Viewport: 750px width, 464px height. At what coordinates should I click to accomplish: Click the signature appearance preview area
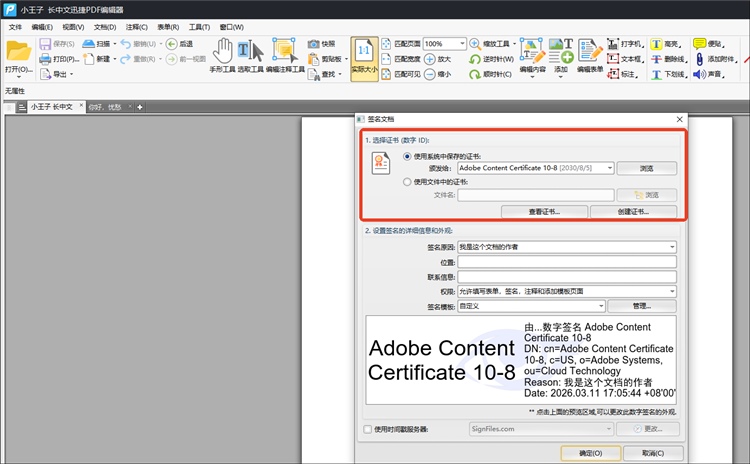tap(521, 360)
